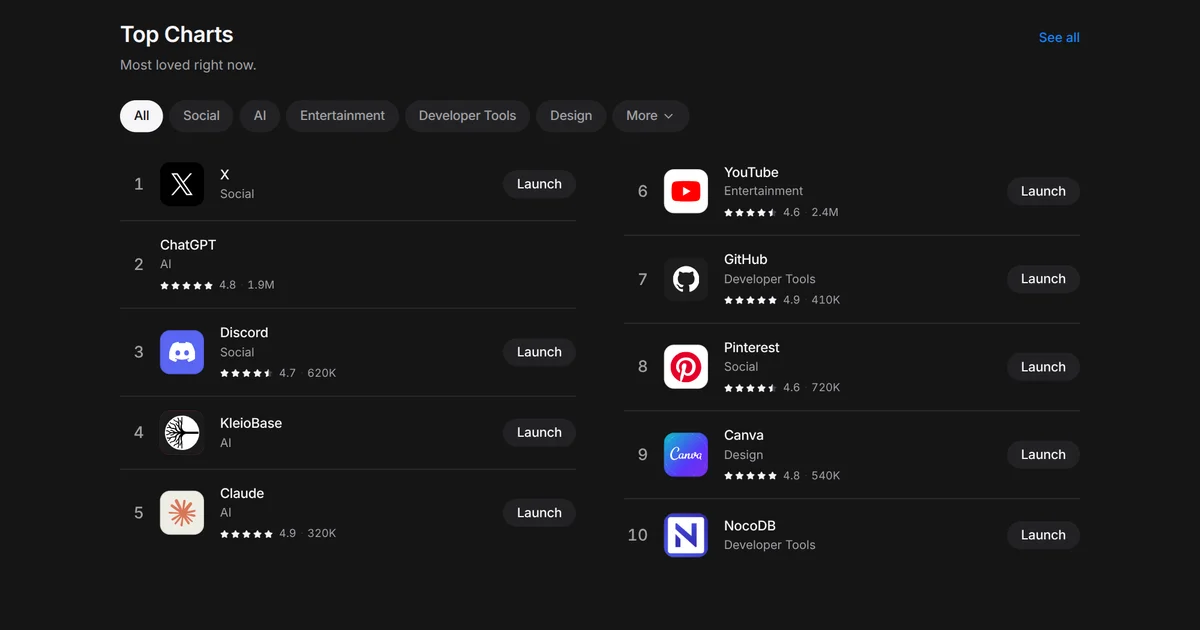Launch KleioBase
The height and width of the screenshot is (630, 1200).
point(539,433)
